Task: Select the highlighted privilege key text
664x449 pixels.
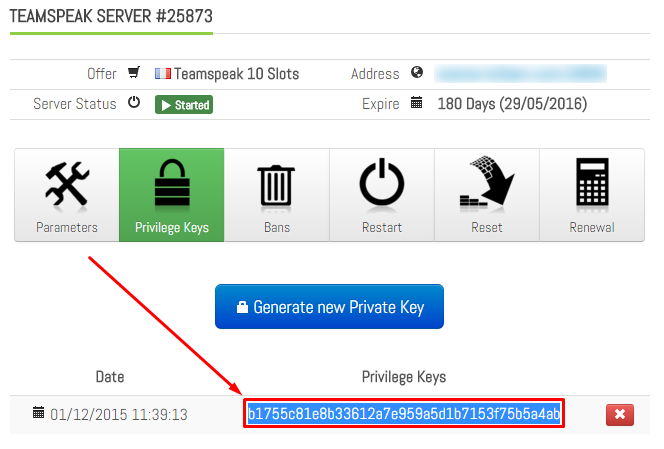Action: [x=404, y=413]
